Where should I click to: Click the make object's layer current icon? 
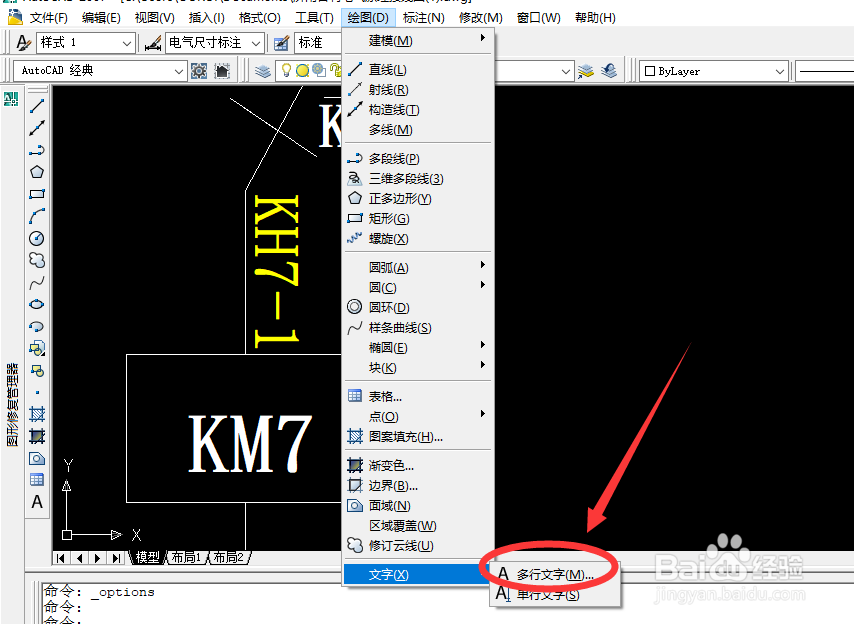coord(586,71)
